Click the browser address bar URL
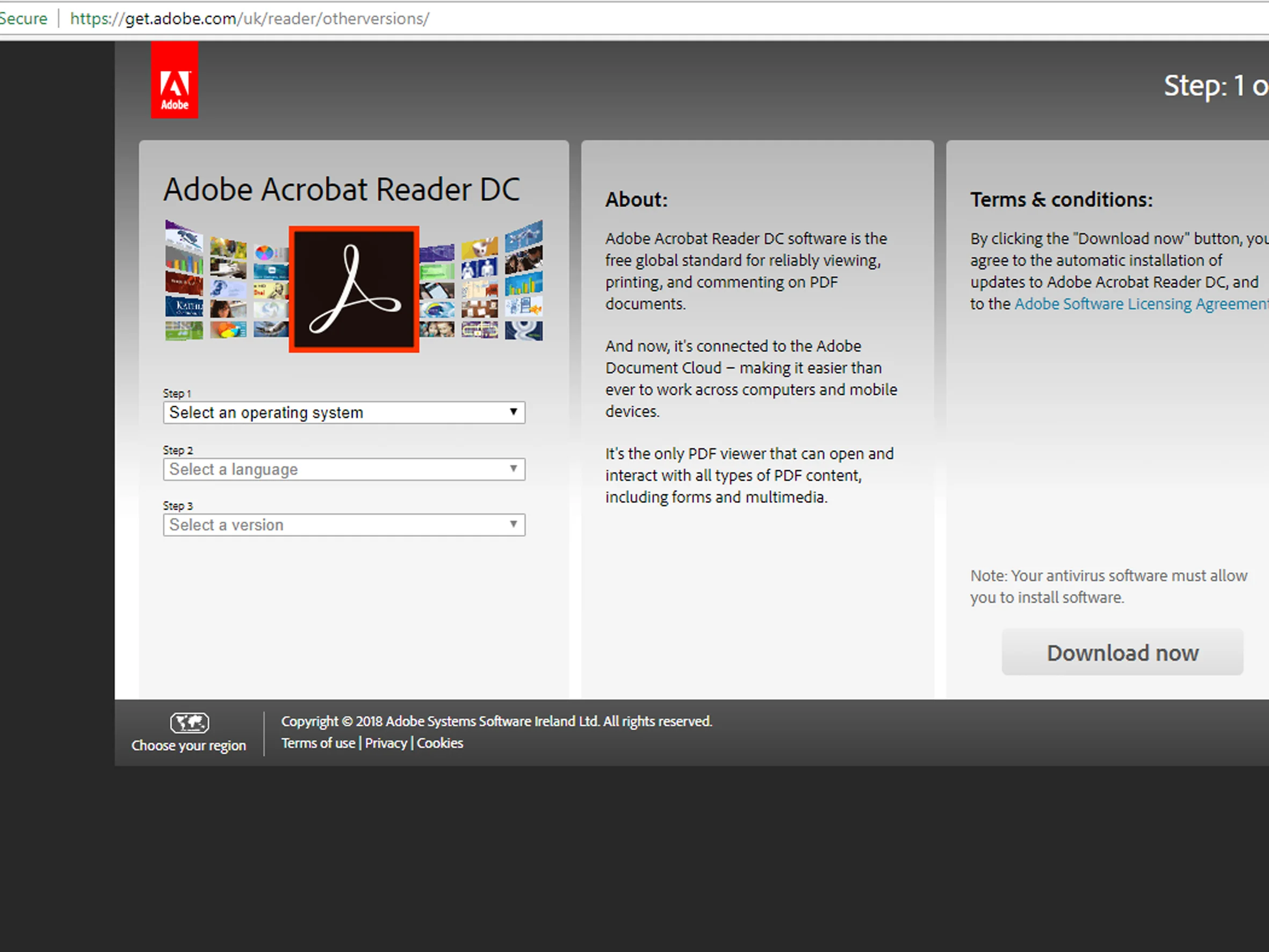 [x=249, y=19]
